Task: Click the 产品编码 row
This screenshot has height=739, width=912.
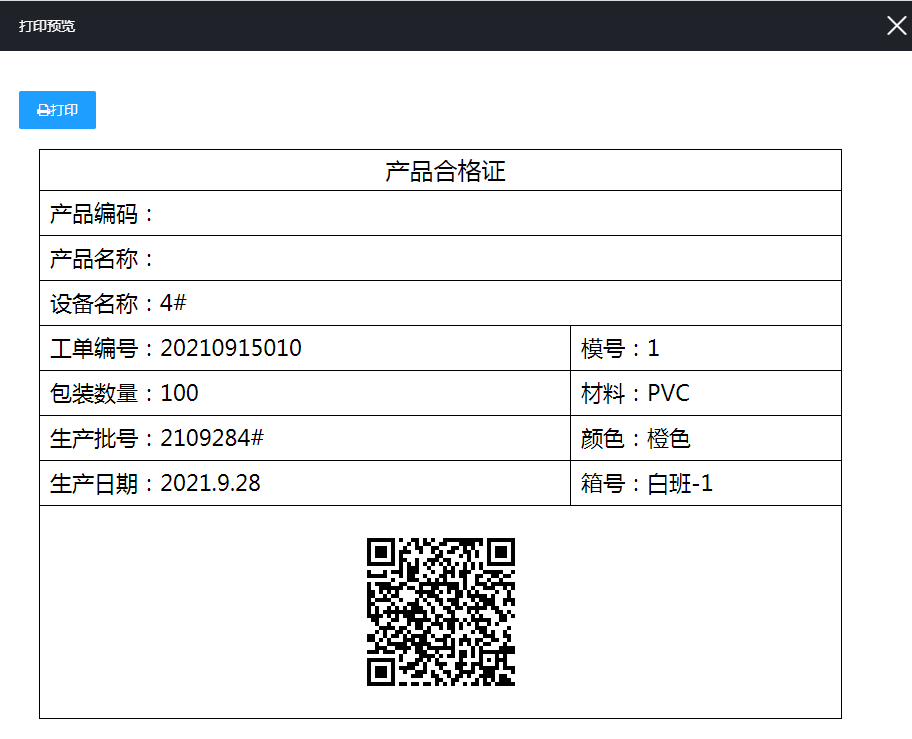Action: tap(440, 213)
